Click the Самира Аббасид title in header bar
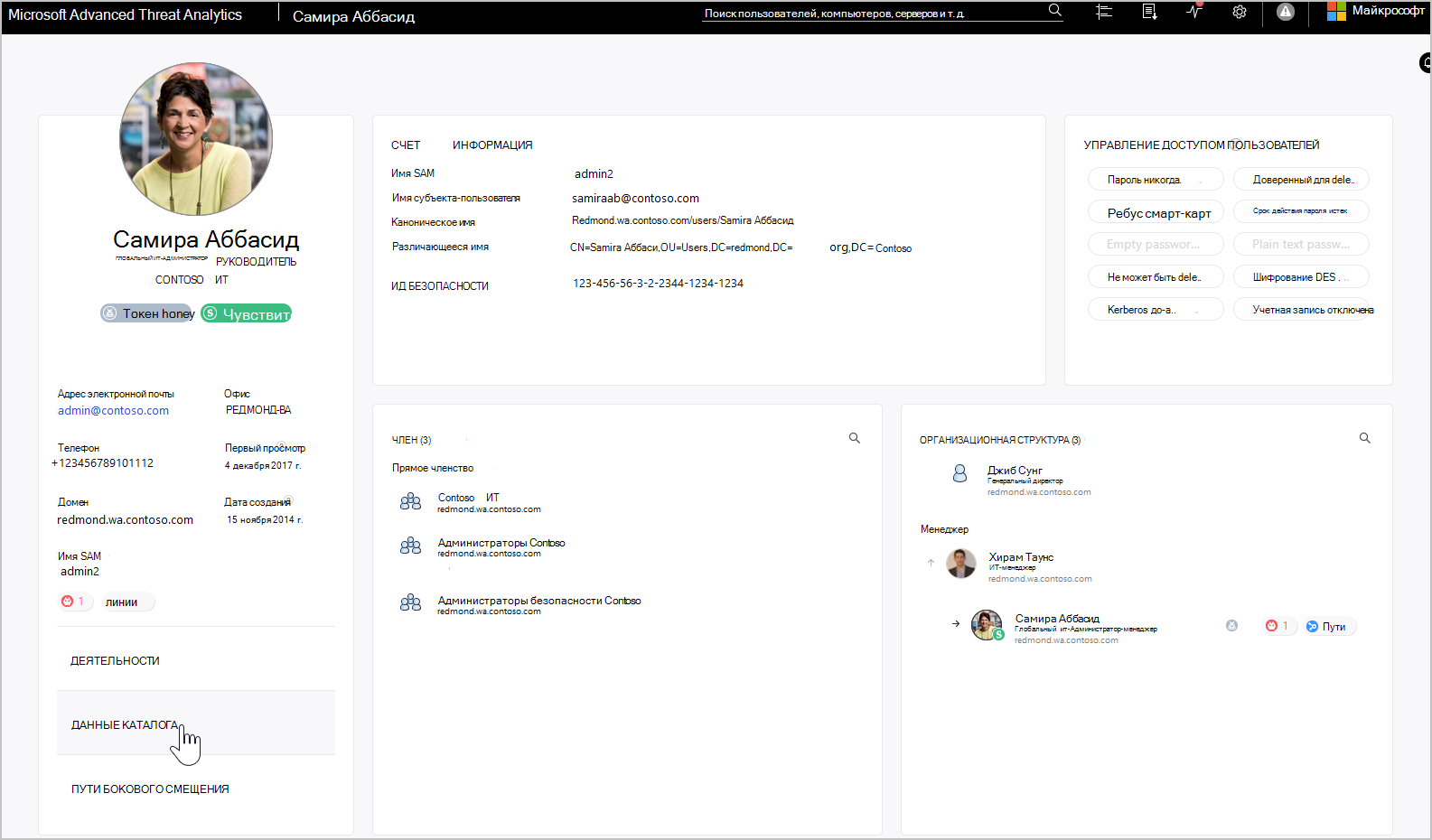Image resolution: width=1432 pixels, height=840 pixels. [x=353, y=16]
